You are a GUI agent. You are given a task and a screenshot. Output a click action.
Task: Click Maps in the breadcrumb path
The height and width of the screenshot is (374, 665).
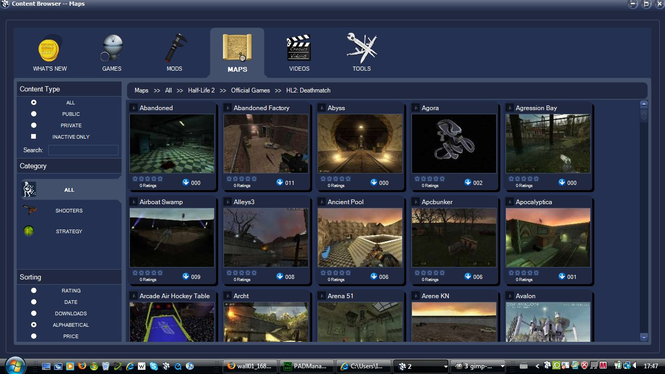coord(141,90)
